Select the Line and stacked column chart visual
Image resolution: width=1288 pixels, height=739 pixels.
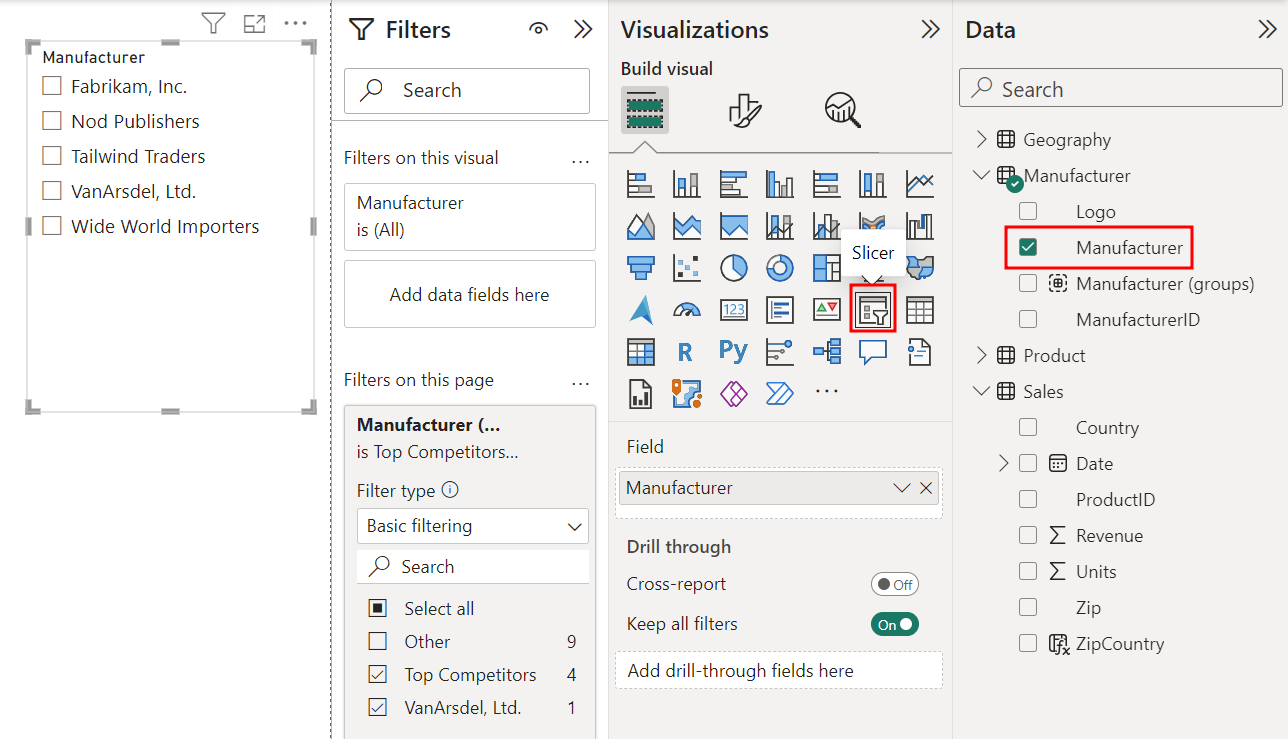(x=780, y=226)
